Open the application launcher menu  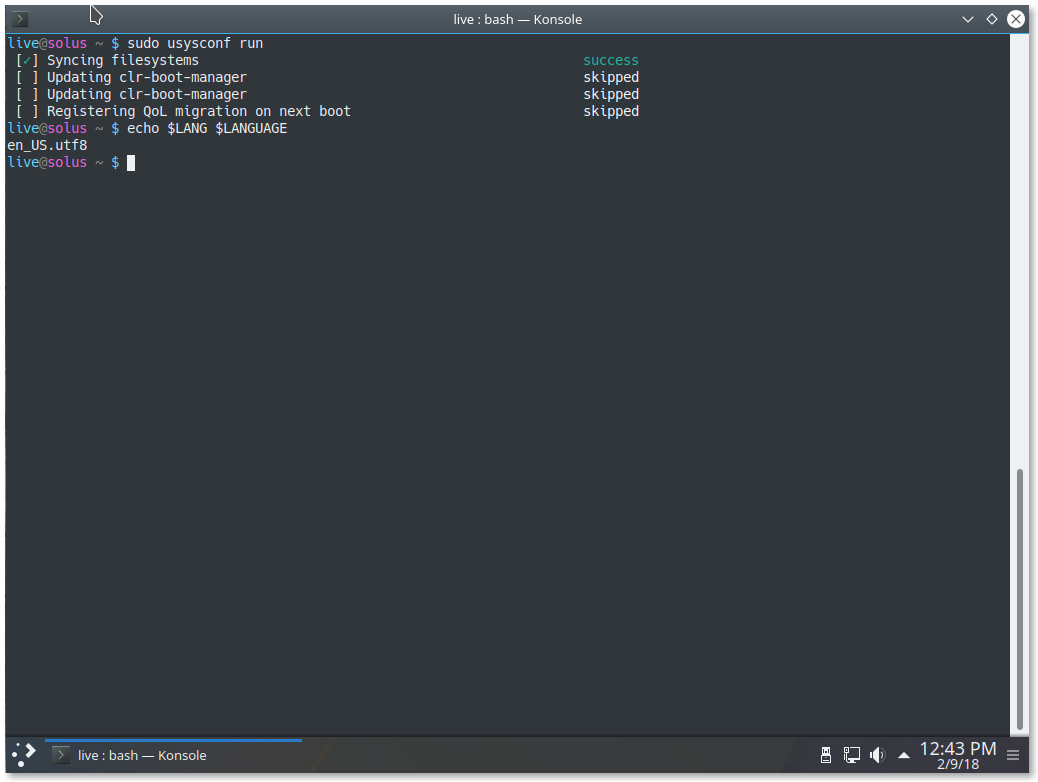click(x=24, y=755)
